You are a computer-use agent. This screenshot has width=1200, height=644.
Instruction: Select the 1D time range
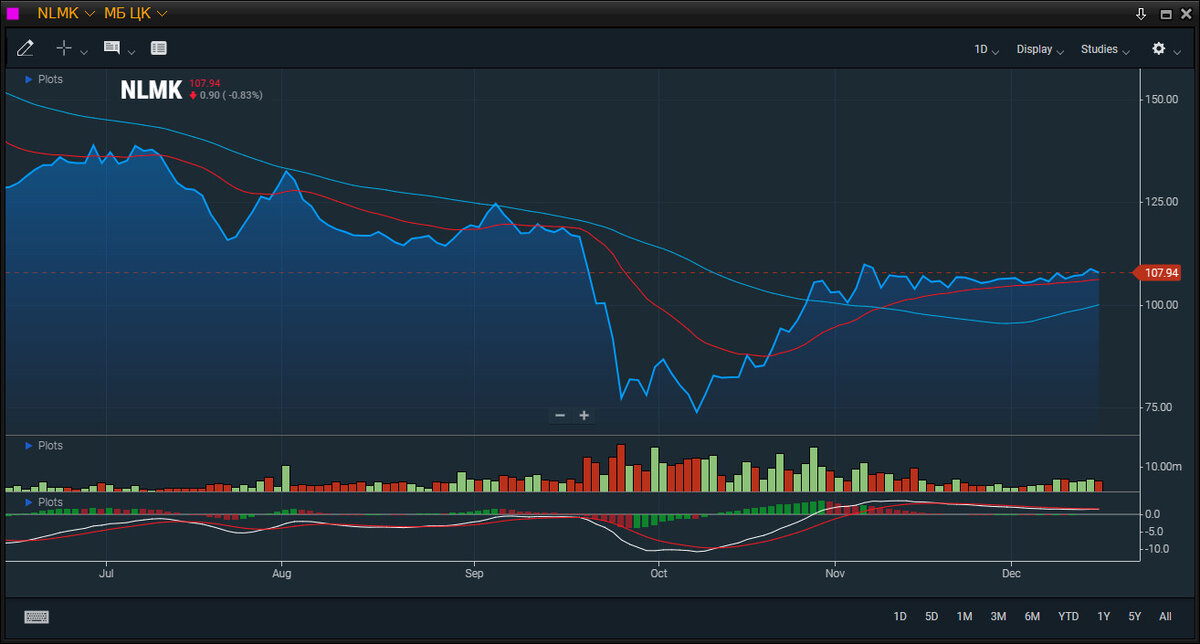pyautogui.click(x=900, y=616)
